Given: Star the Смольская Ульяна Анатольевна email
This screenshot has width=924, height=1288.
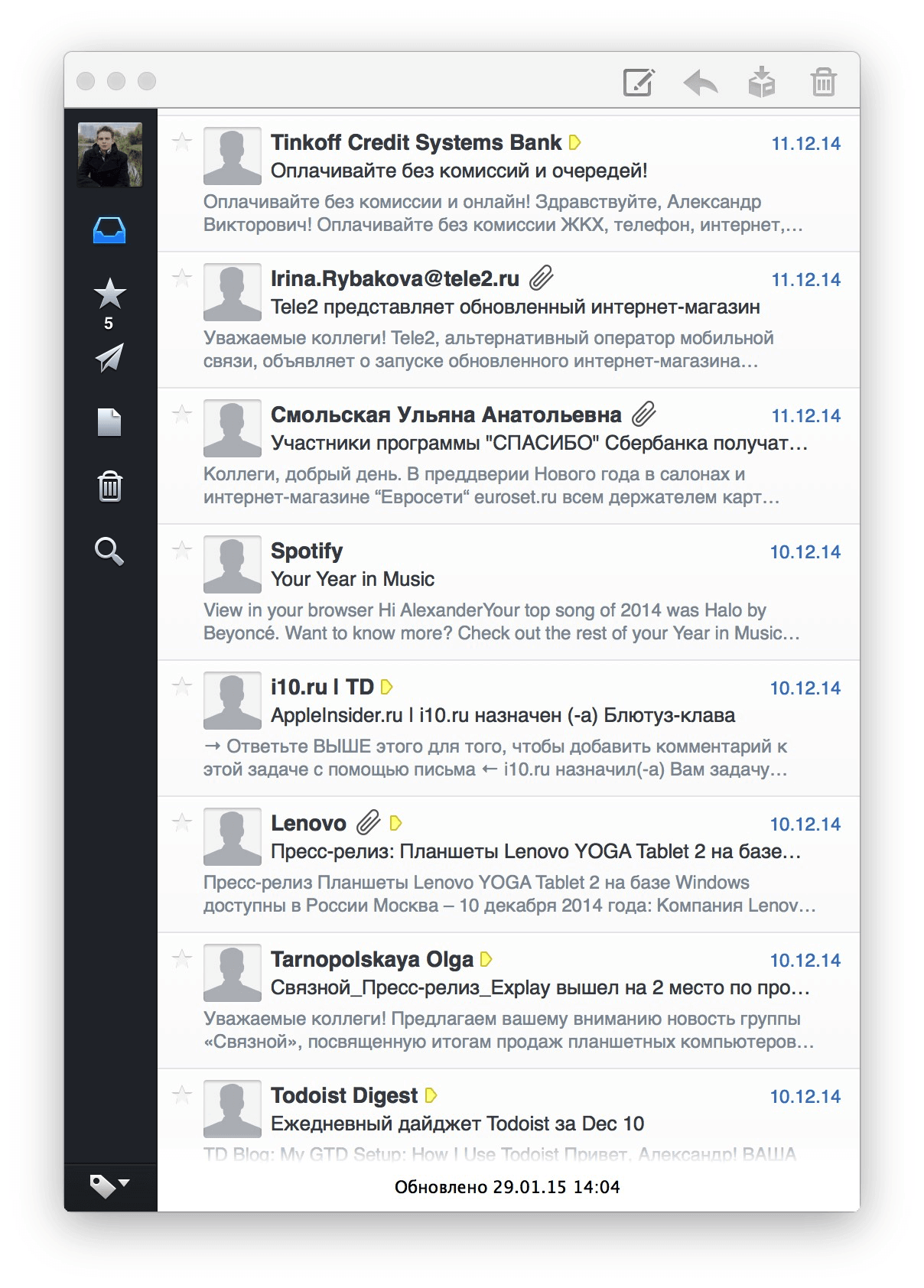Looking at the screenshot, I should 182,415.
